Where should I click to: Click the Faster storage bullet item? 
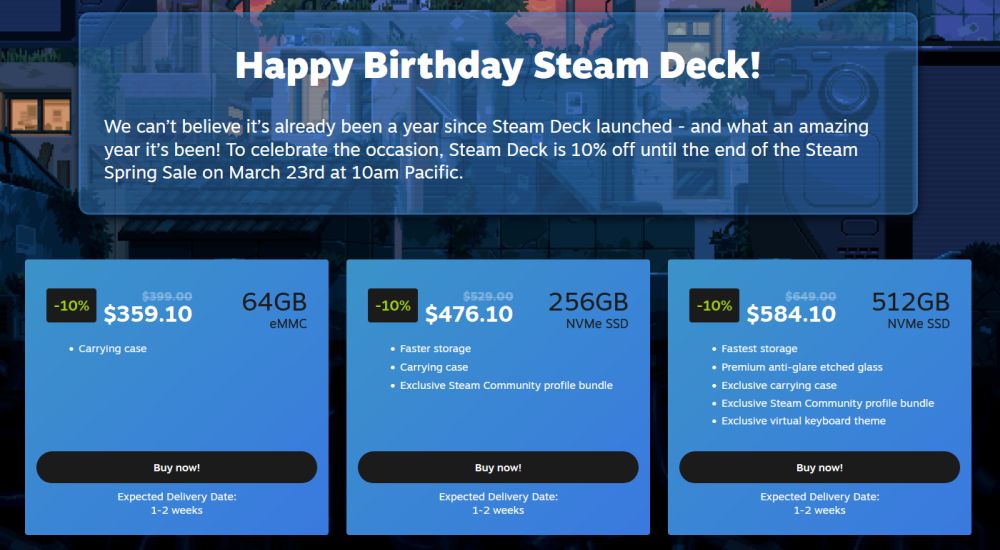(435, 349)
